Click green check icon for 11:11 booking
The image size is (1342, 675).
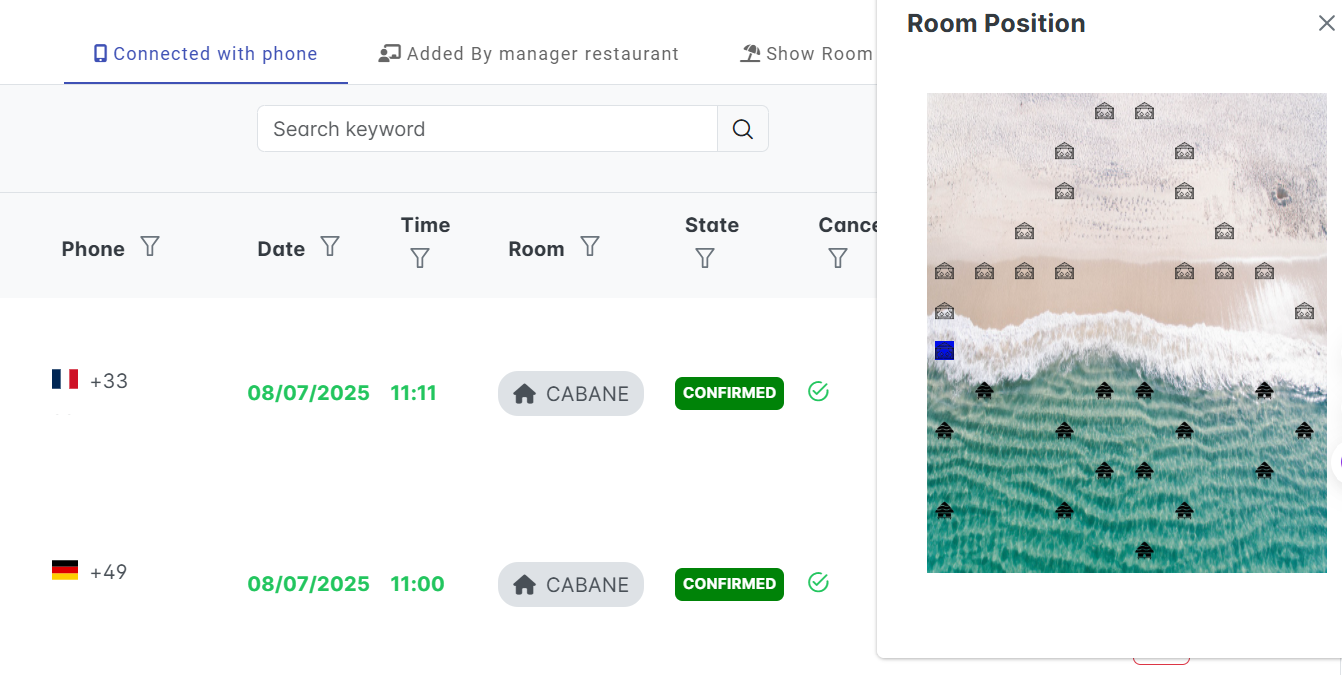tap(818, 391)
